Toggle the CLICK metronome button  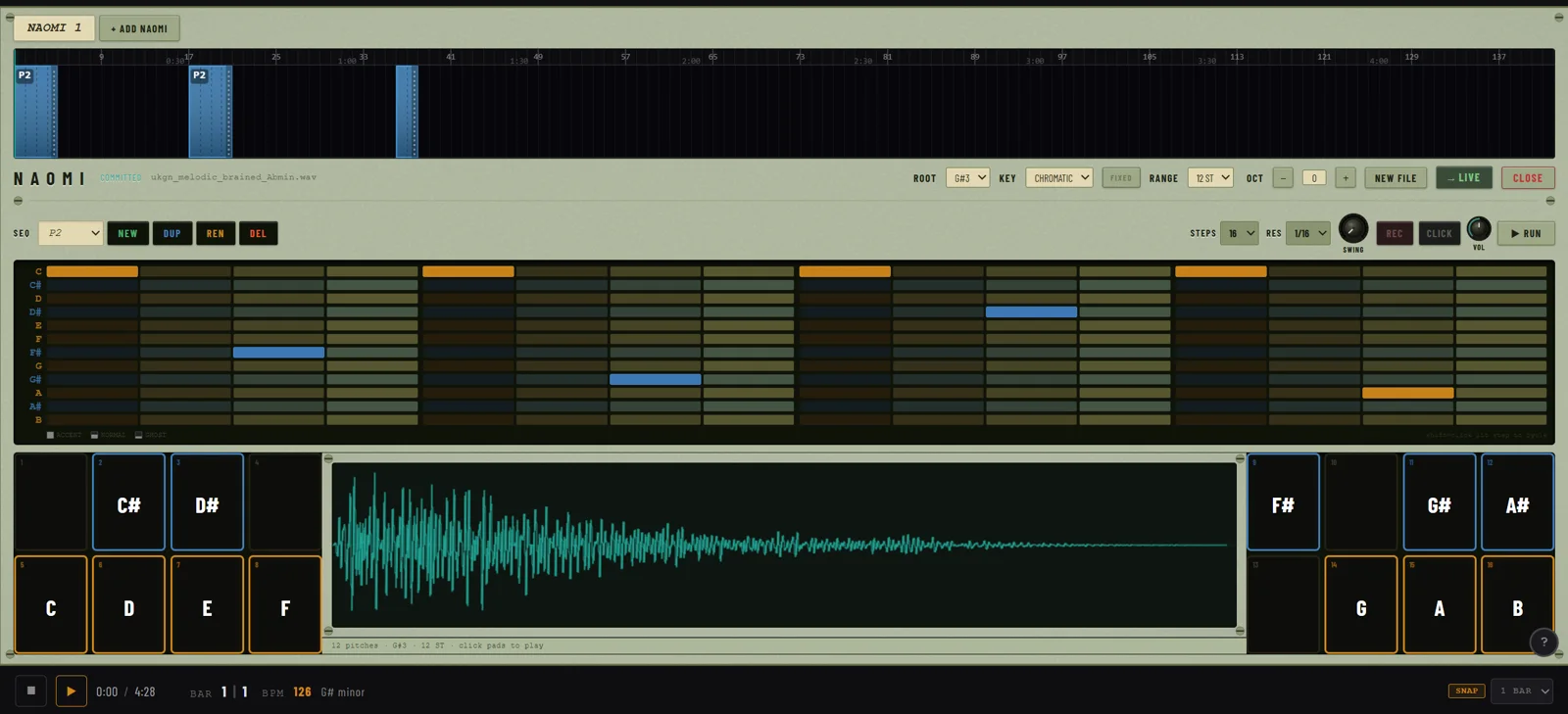[x=1439, y=233]
